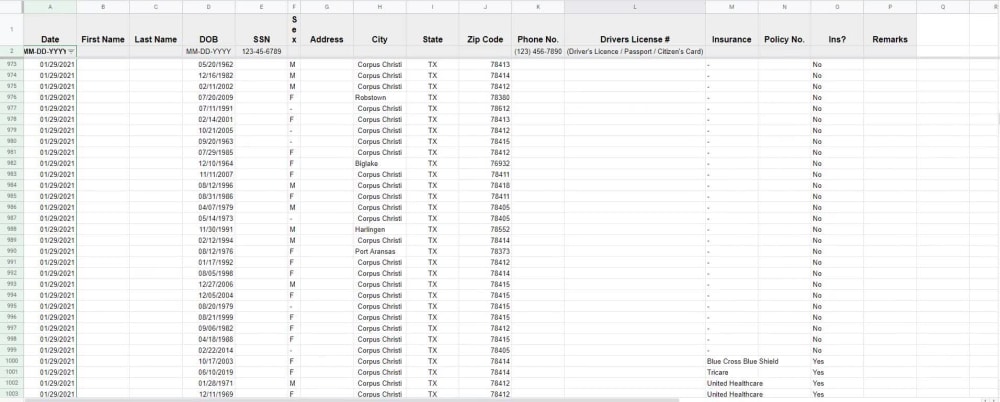Select column A header
The width and height of the screenshot is (1000, 402).
point(50,6)
